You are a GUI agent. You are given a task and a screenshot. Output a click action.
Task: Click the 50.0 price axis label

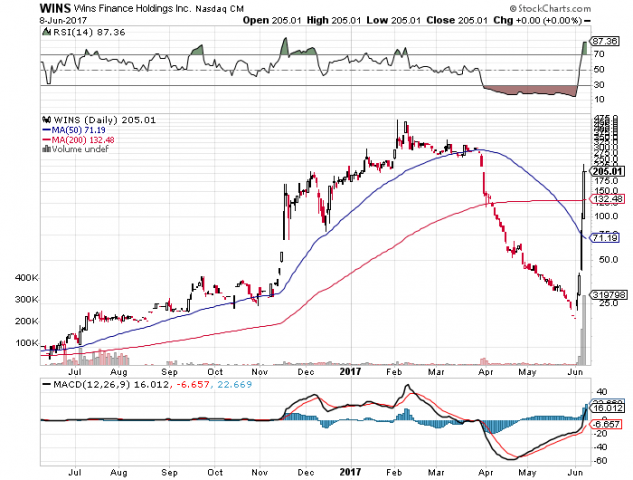[x=608, y=260]
